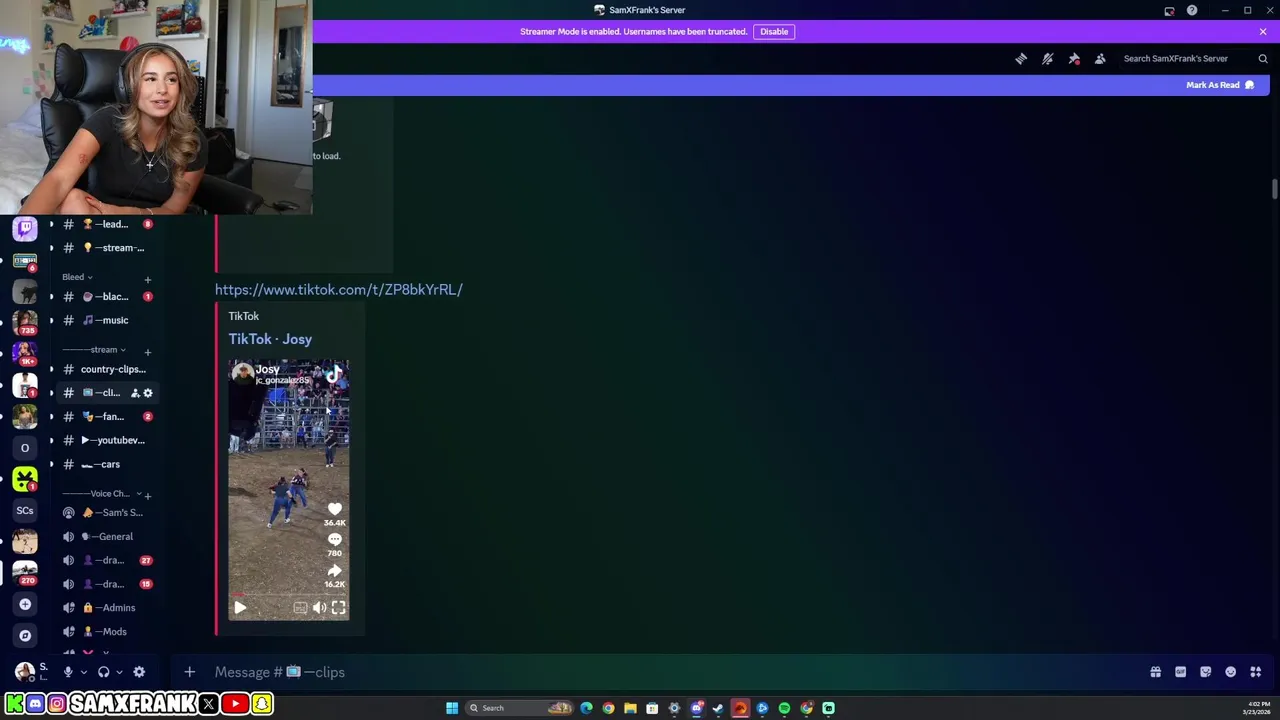
Task: Open the SCs server icon
Action: coord(25,510)
